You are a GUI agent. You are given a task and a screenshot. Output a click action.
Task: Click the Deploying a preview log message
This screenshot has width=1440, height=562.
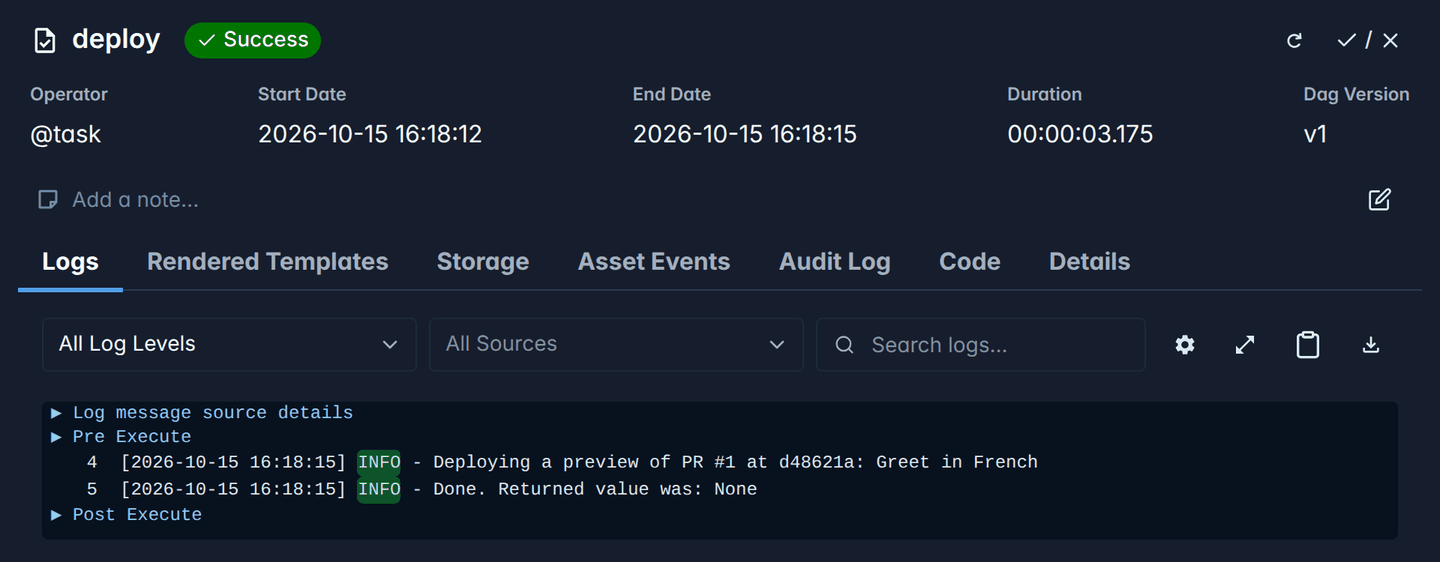coord(735,462)
